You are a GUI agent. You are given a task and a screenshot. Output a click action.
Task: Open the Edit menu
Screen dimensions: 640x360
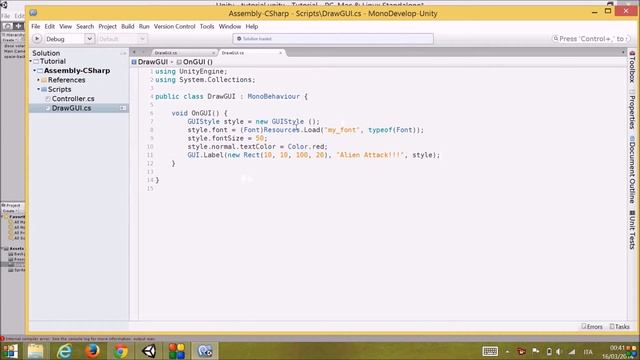50,27
